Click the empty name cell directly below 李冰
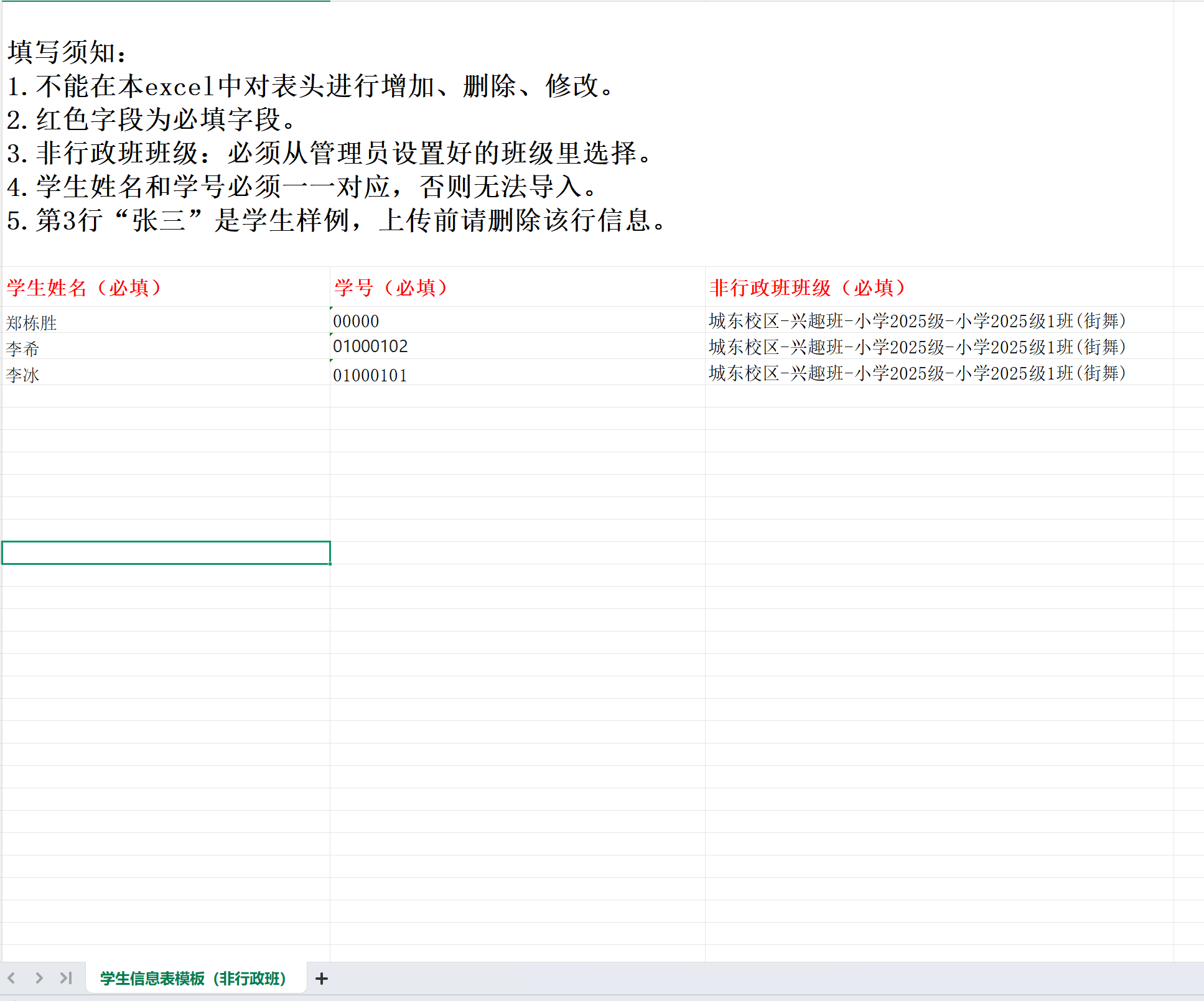 tap(166, 396)
